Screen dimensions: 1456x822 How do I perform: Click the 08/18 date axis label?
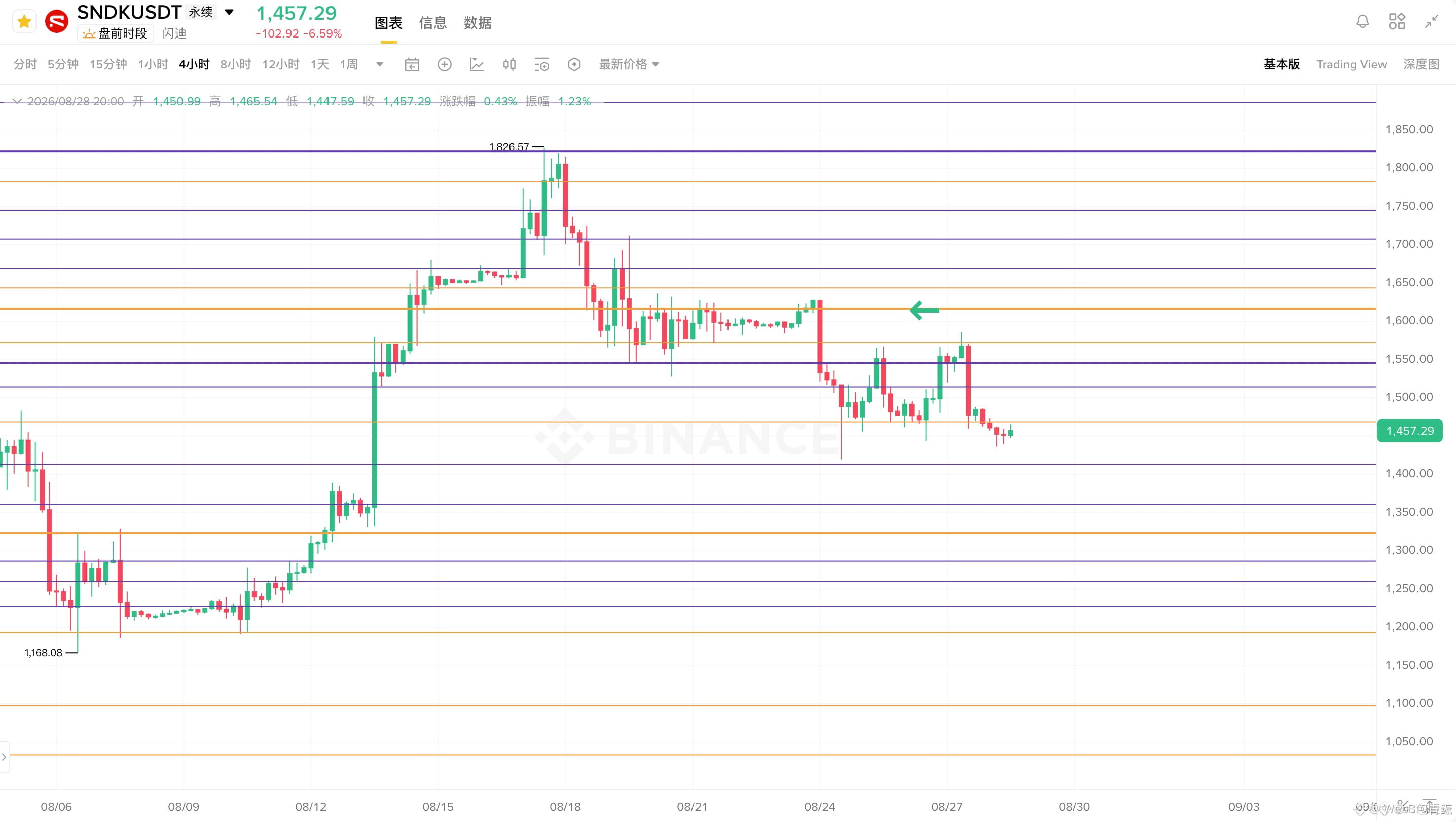(x=565, y=807)
